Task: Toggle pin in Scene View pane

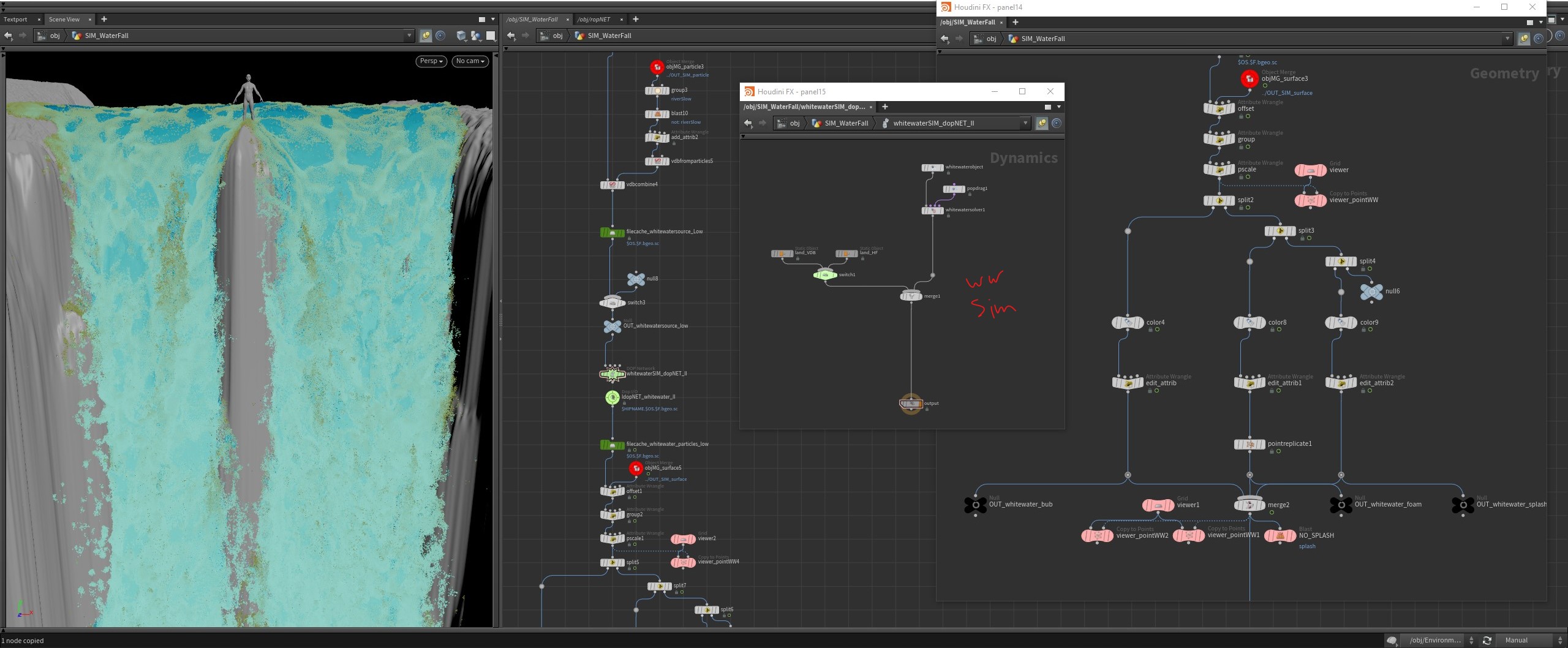Action: (x=426, y=36)
